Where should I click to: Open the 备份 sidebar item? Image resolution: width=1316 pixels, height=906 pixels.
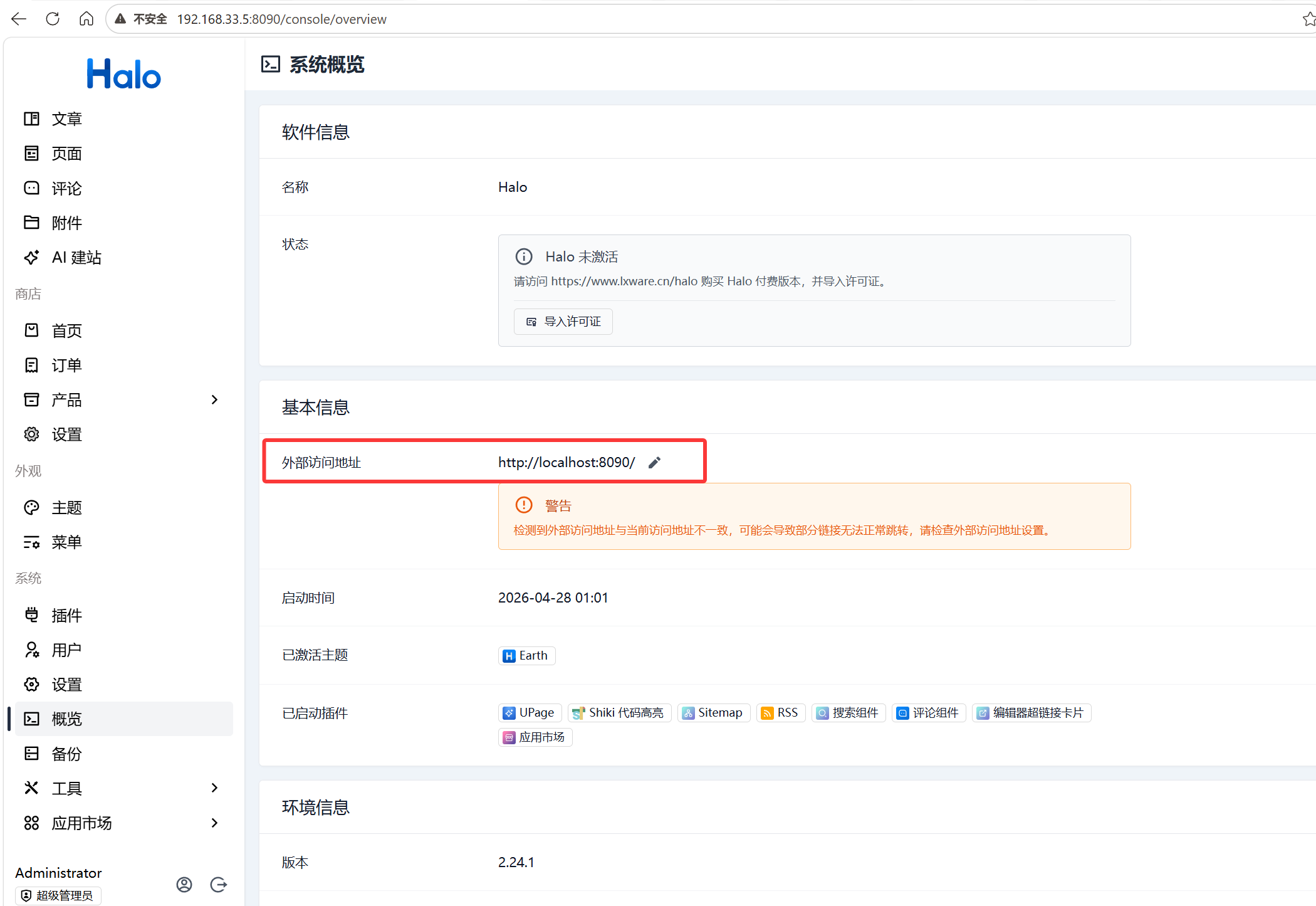(66, 754)
